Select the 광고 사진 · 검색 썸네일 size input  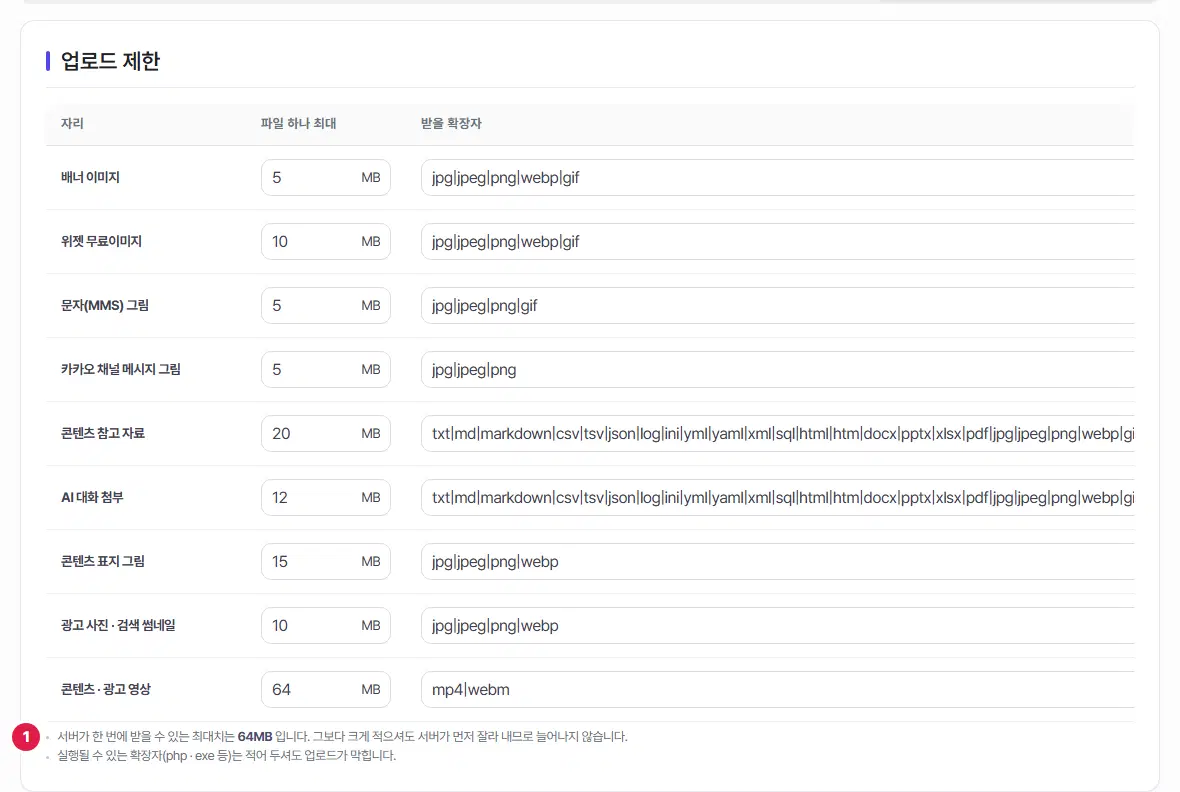point(325,626)
